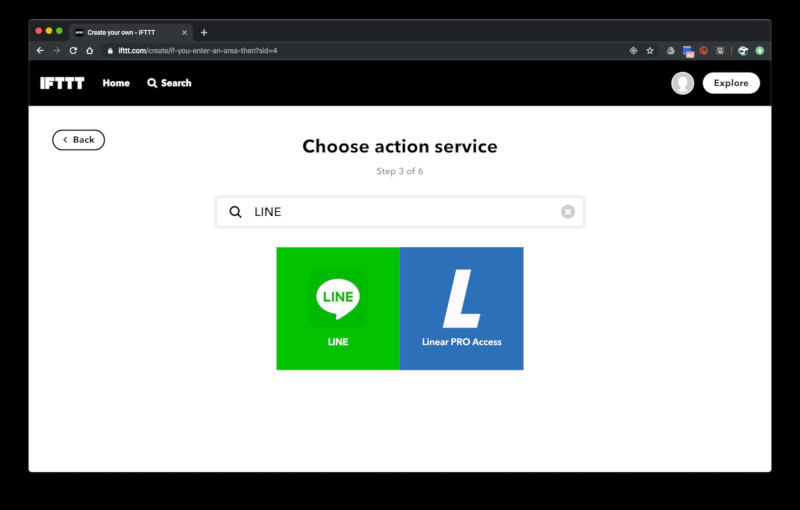Click the ifttt.com address bar URL
Image resolution: width=800 pixels, height=510 pixels.
(x=198, y=50)
